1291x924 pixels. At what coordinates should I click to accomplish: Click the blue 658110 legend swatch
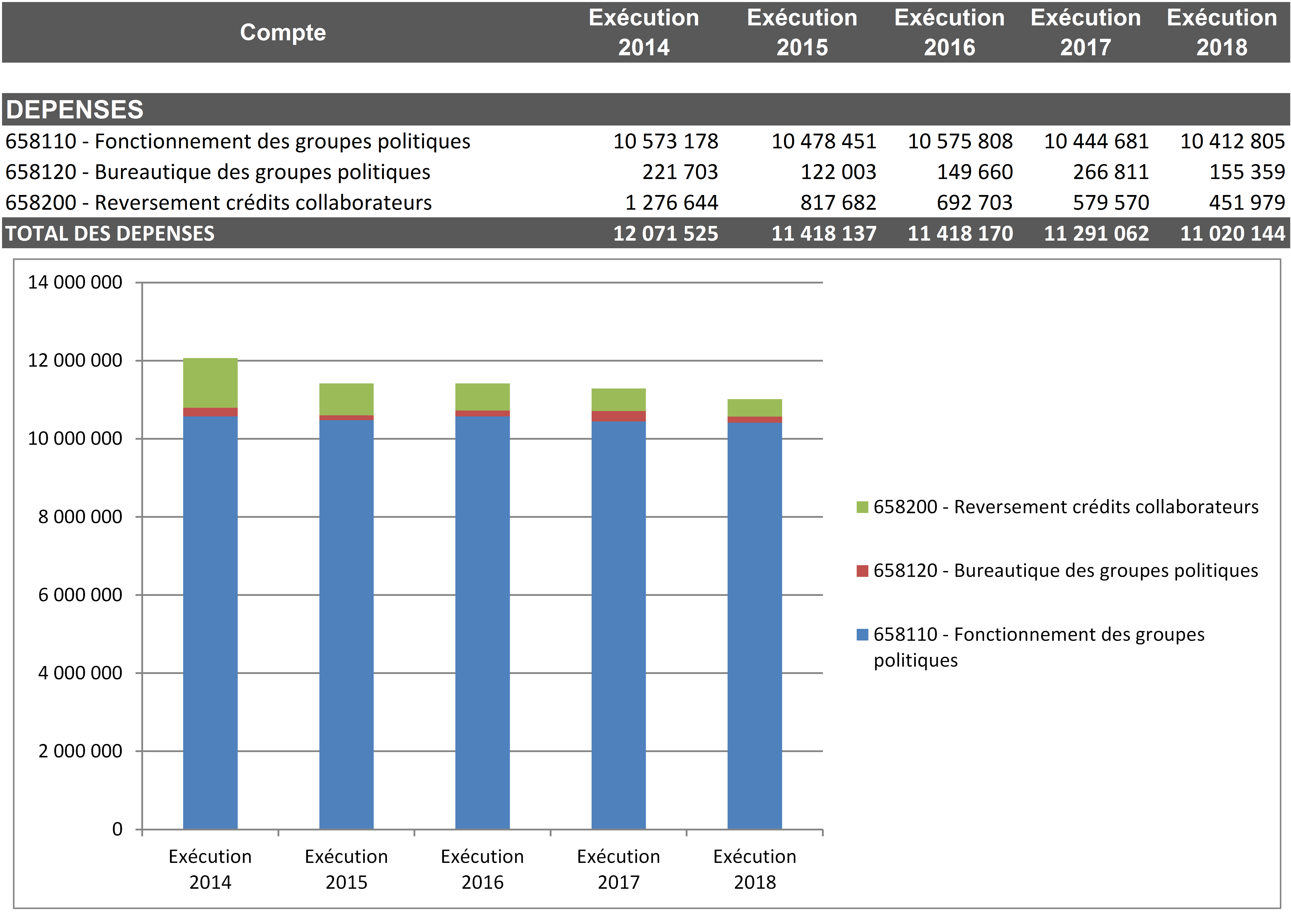coord(862,634)
